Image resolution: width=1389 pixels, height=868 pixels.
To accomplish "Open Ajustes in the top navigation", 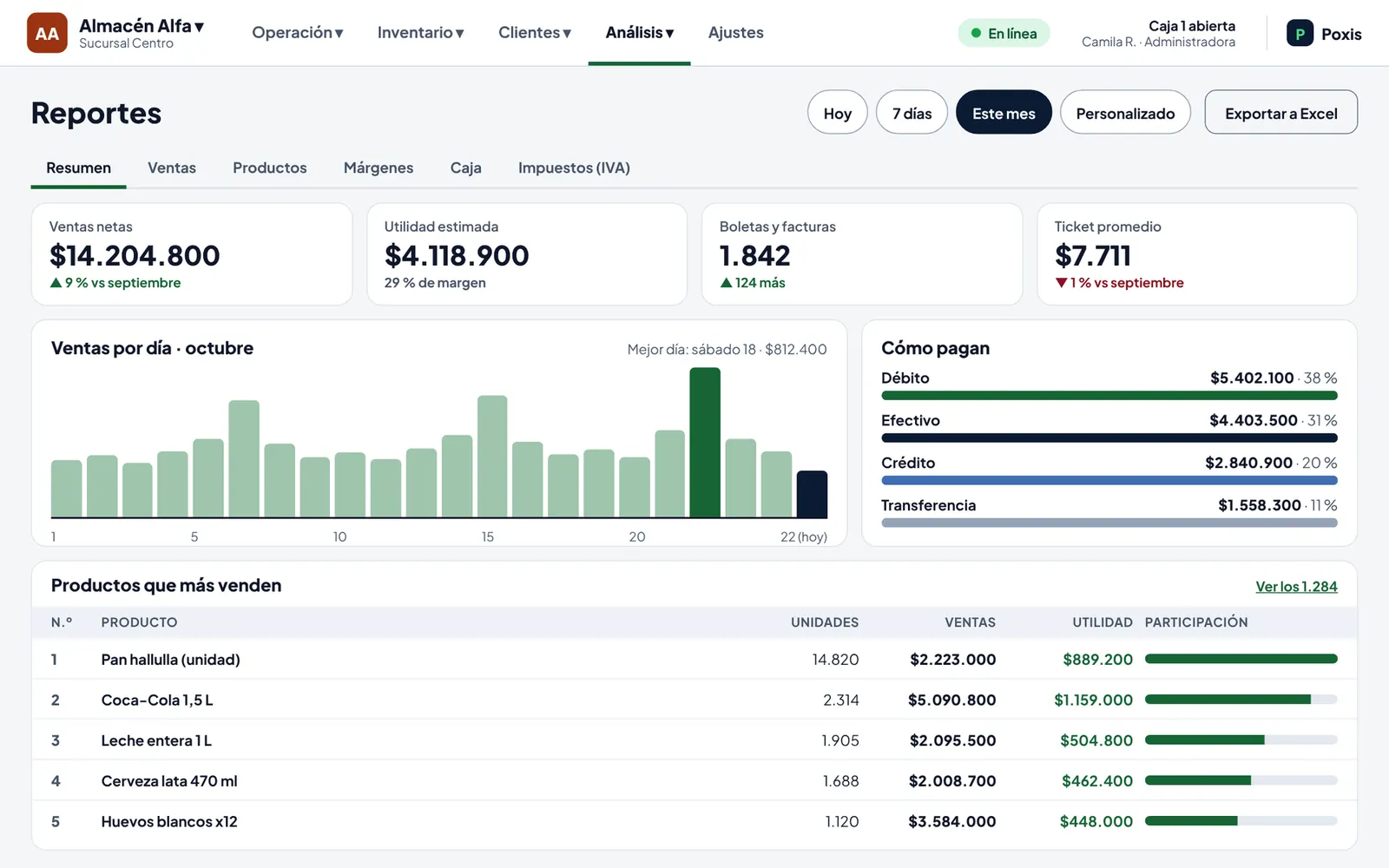I will point(736,33).
